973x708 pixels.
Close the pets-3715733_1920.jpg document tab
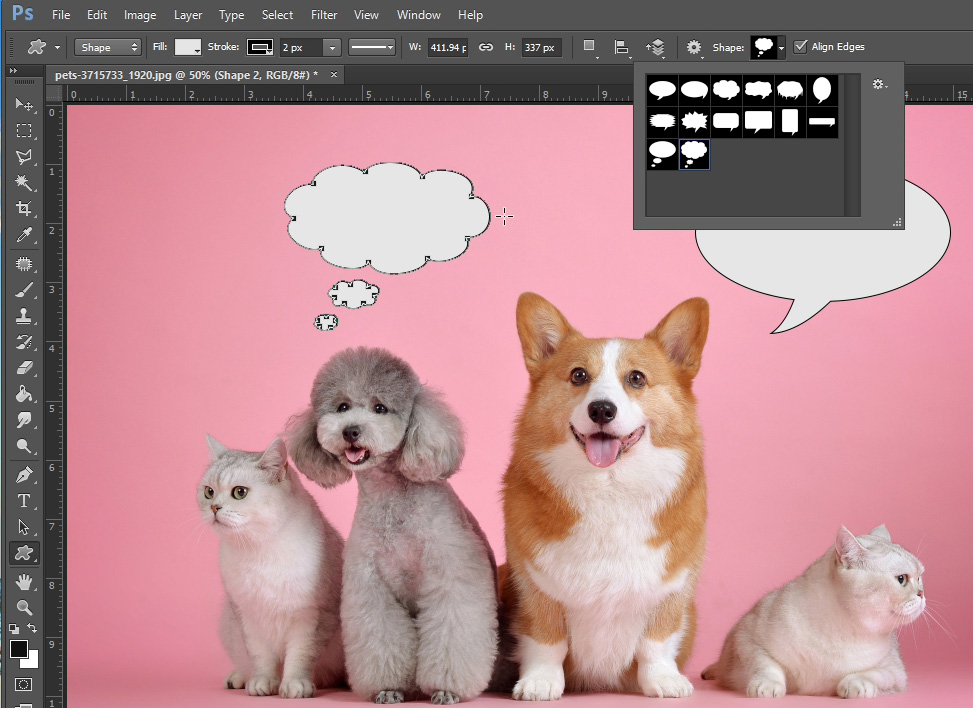(x=334, y=75)
